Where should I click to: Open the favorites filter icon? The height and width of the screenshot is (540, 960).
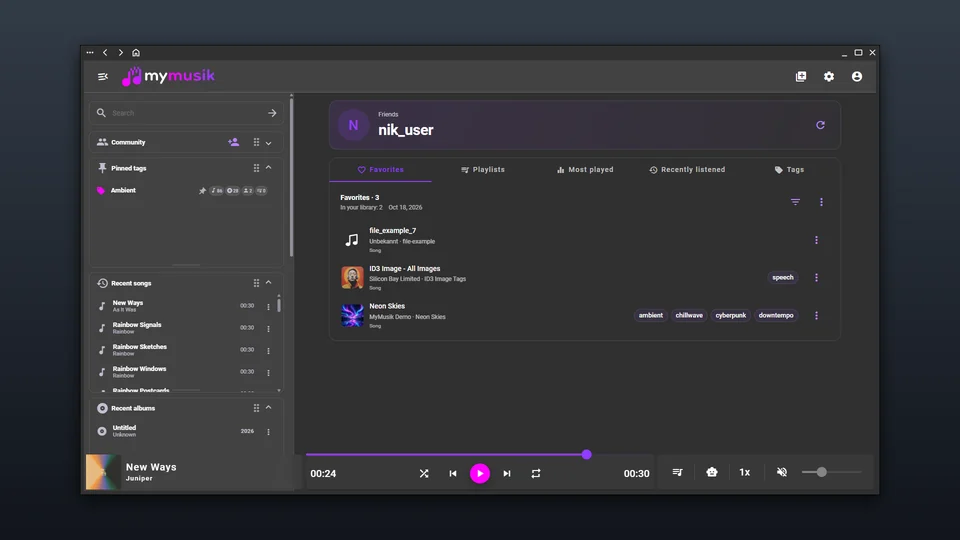point(795,202)
